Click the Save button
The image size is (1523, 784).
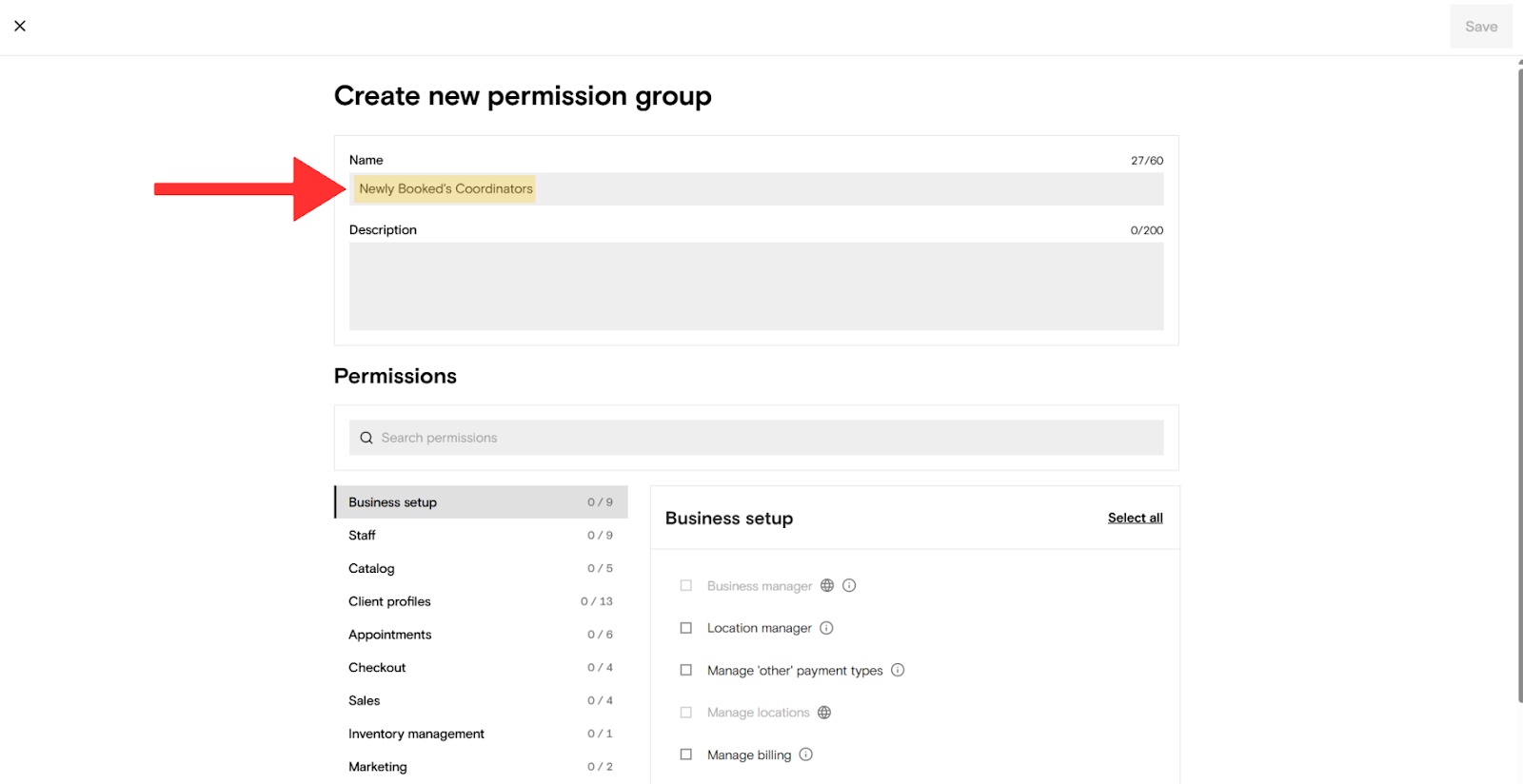pos(1480,27)
